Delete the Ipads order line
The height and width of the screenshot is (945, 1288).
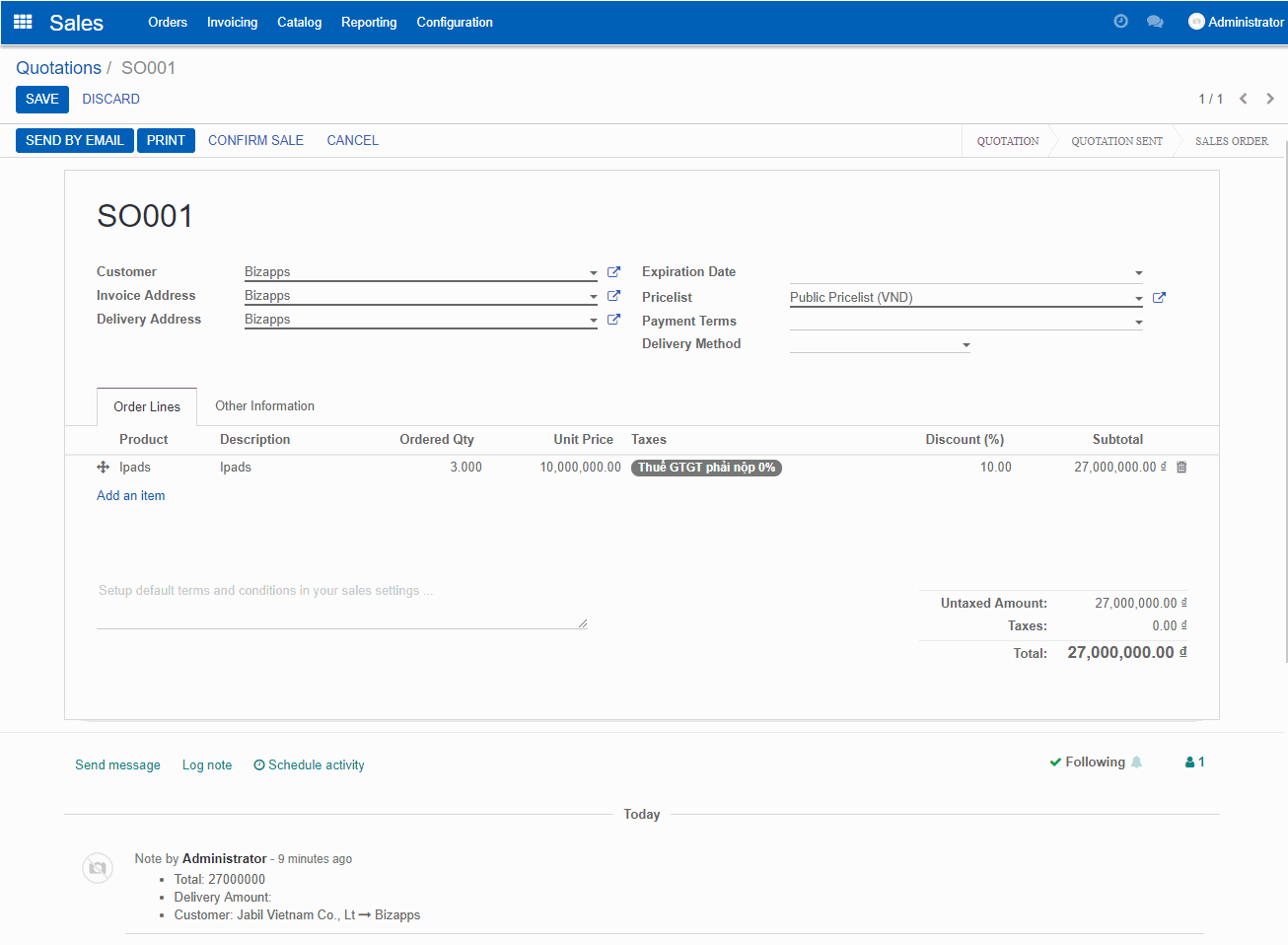click(1181, 468)
